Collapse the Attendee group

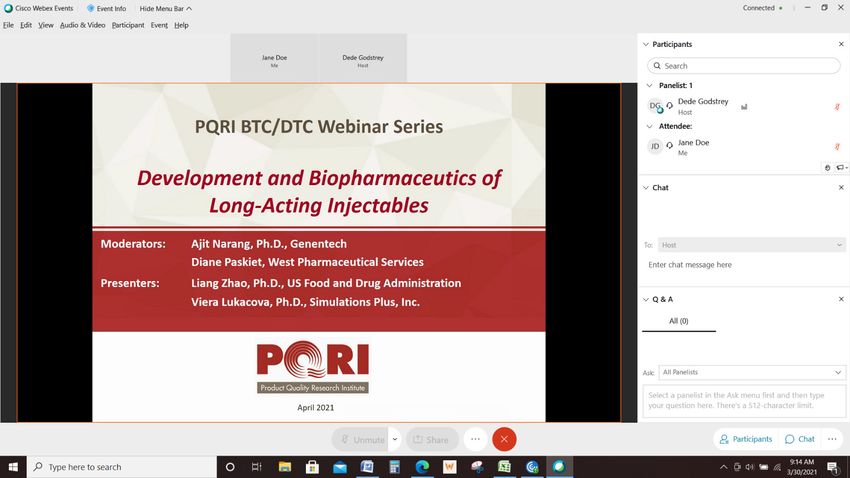(649, 126)
